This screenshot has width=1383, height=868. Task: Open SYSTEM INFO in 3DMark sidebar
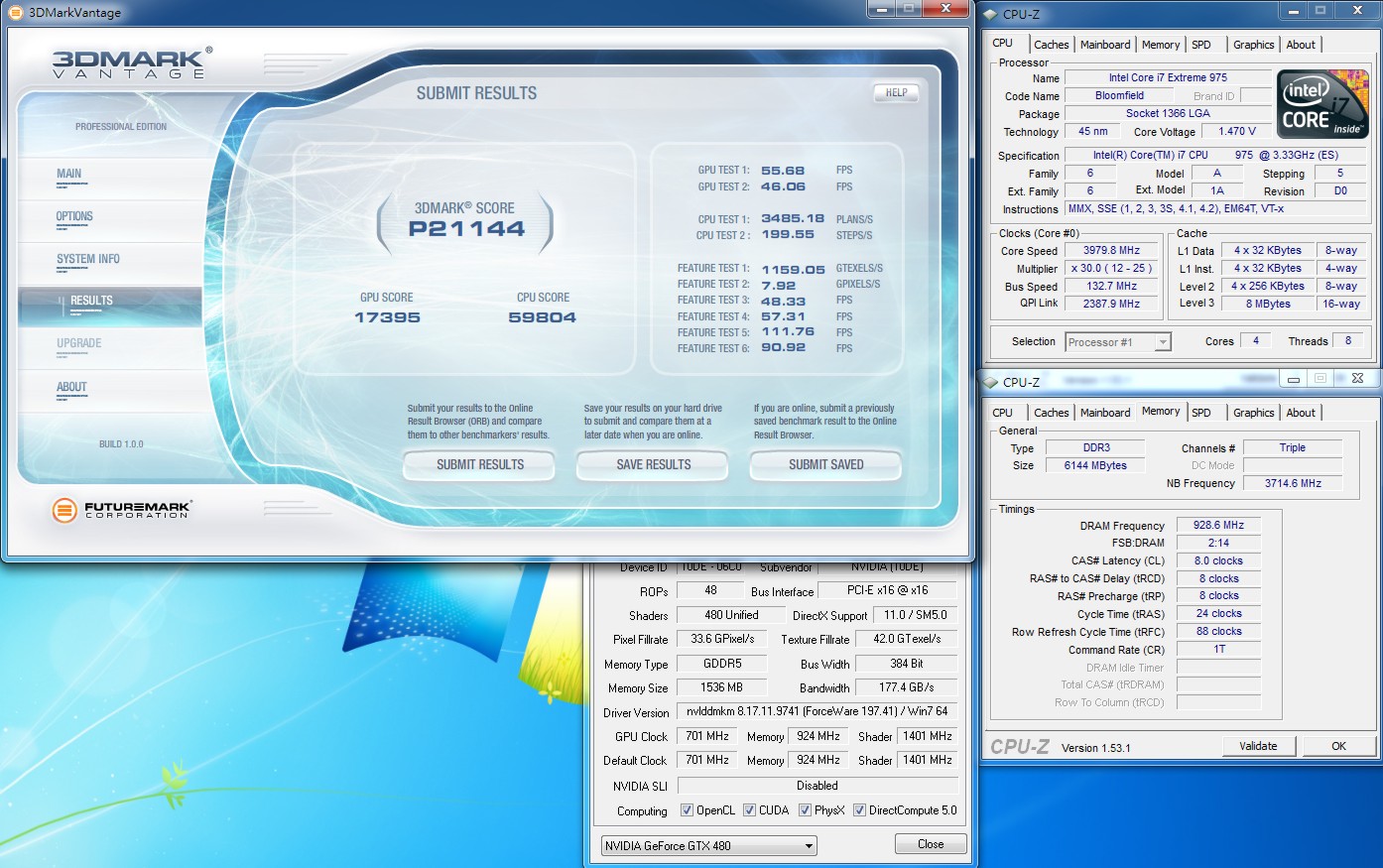(88, 259)
